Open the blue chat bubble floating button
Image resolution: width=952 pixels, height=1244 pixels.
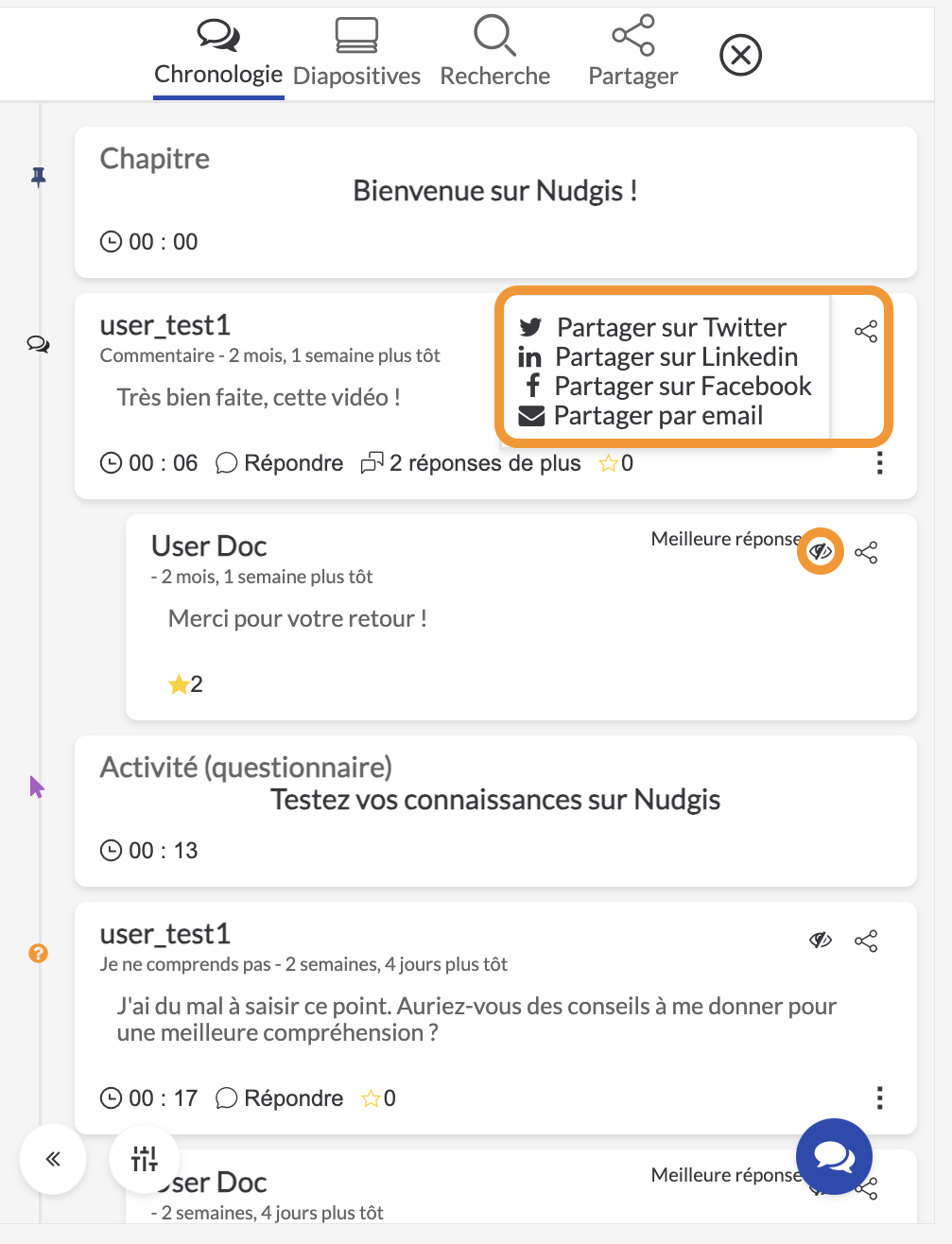click(x=834, y=1156)
